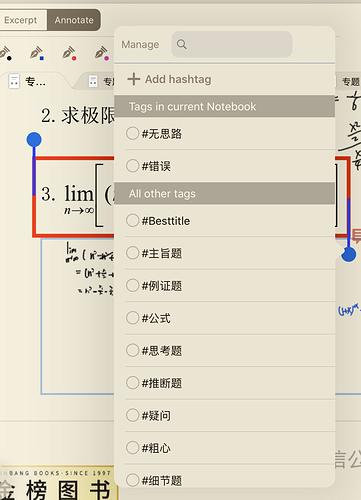Select the #无思路 tag radio button
This screenshot has height=500, width=361.
pos(132,133)
